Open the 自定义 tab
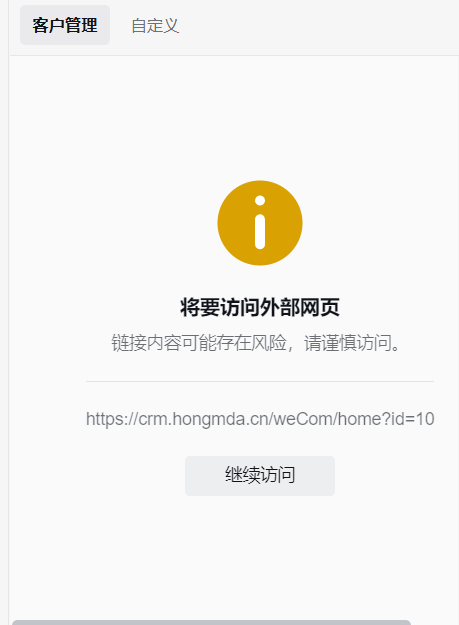459x625 pixels. tap(155, 26)
